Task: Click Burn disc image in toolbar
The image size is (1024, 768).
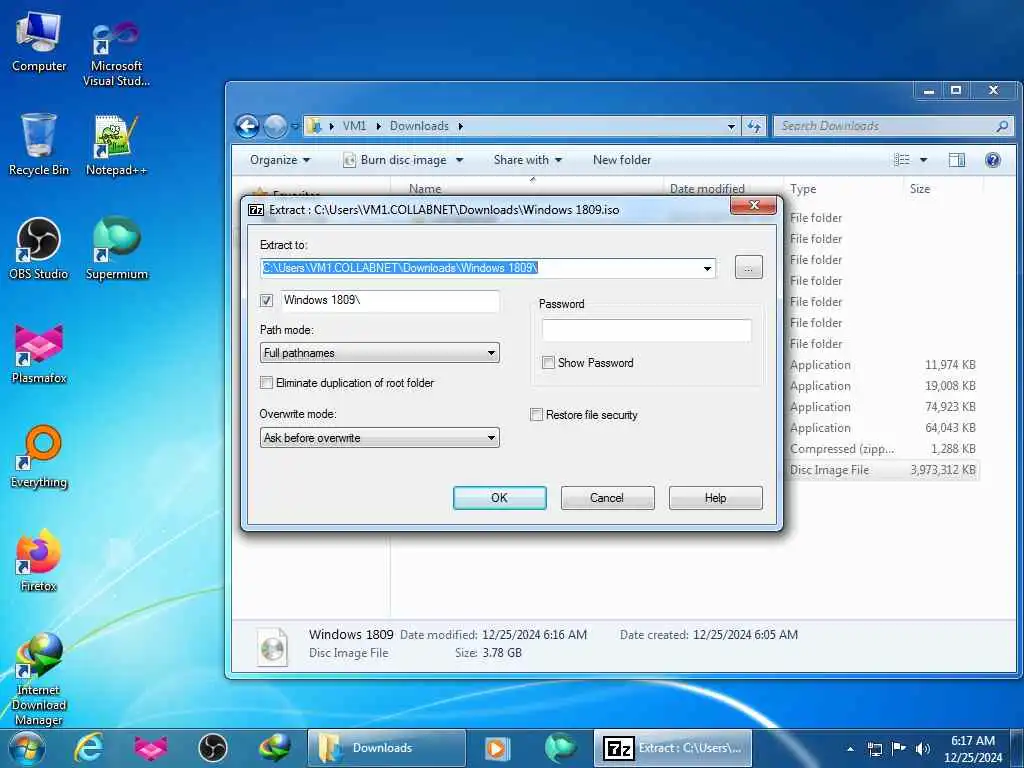Action: [x=396, y=160]
